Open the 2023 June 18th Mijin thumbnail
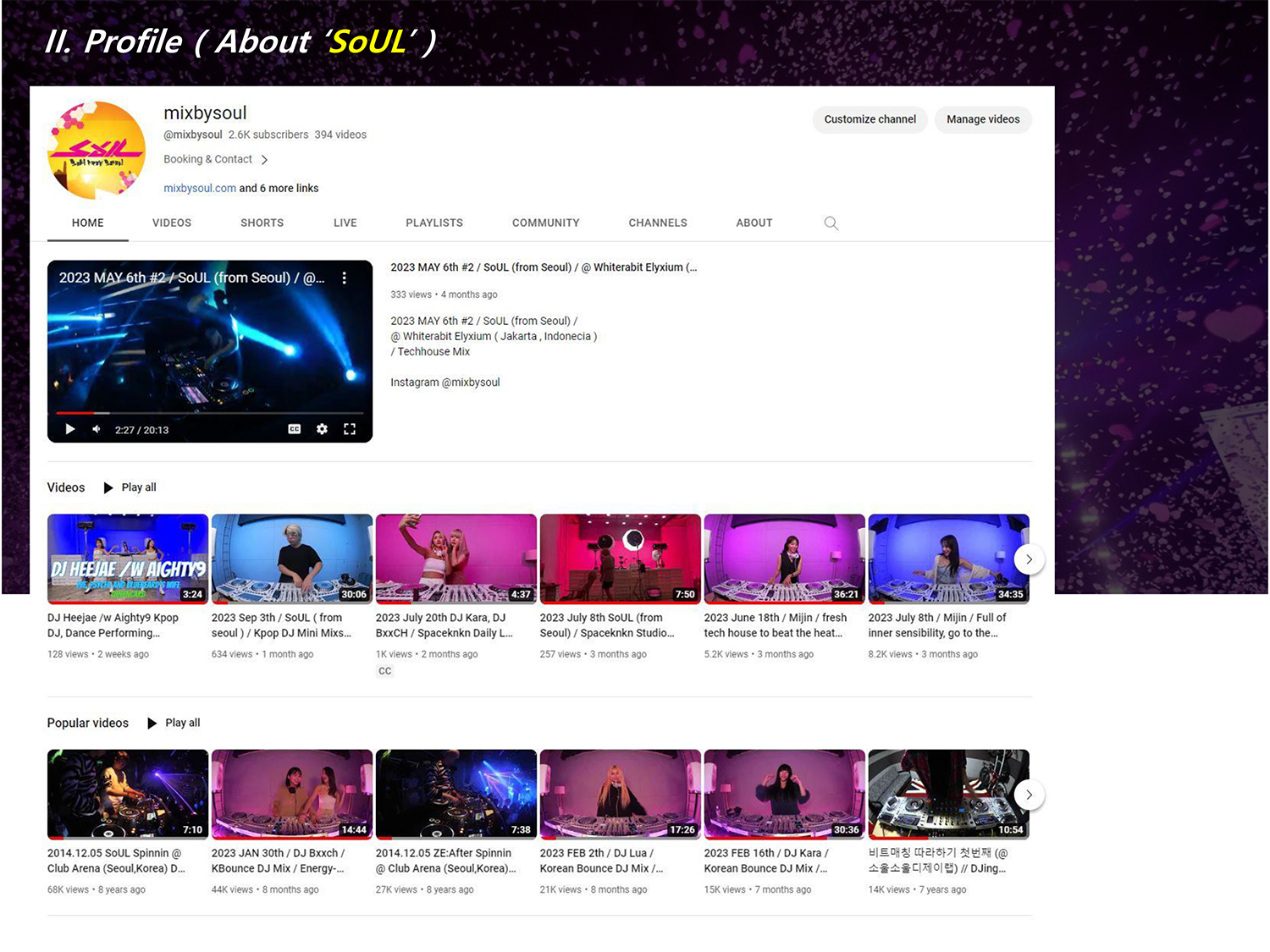The height and width of the screenshot is (952, 1270). click(785, 559)
